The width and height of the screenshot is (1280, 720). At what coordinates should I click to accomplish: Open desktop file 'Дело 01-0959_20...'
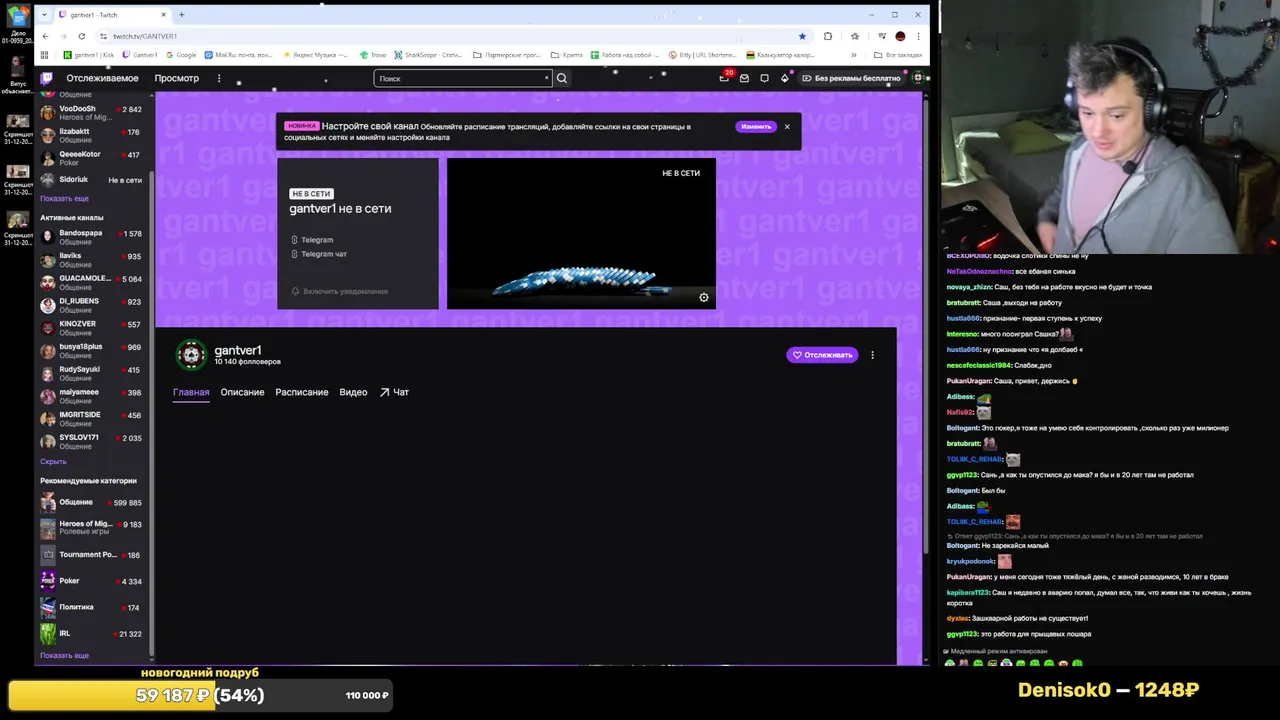click(x=17, y=25)
